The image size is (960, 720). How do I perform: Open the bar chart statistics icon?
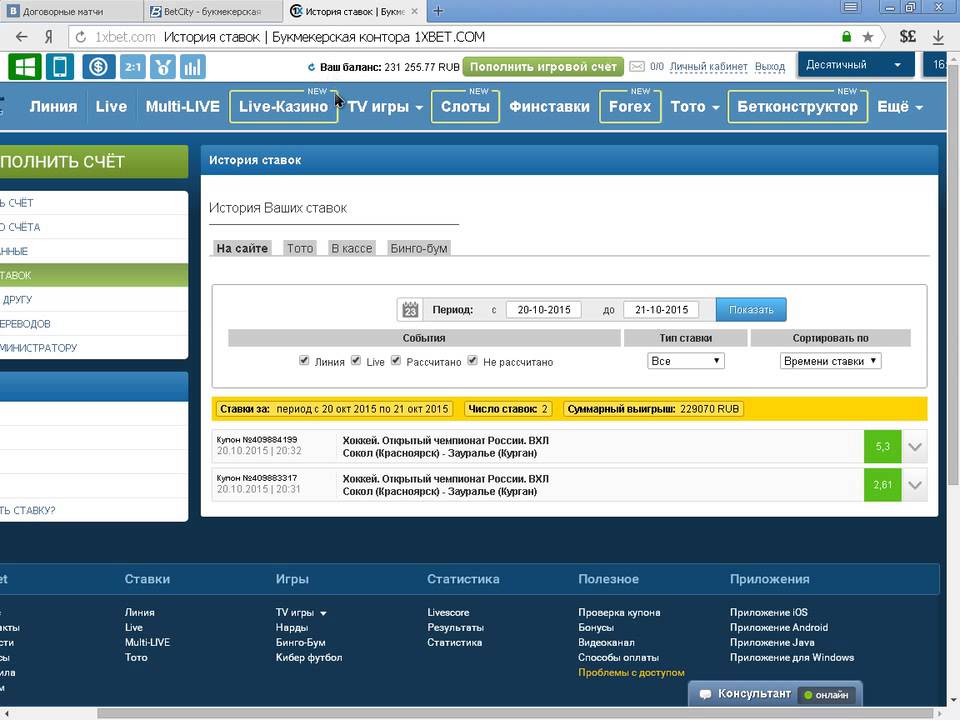[192, 67]
